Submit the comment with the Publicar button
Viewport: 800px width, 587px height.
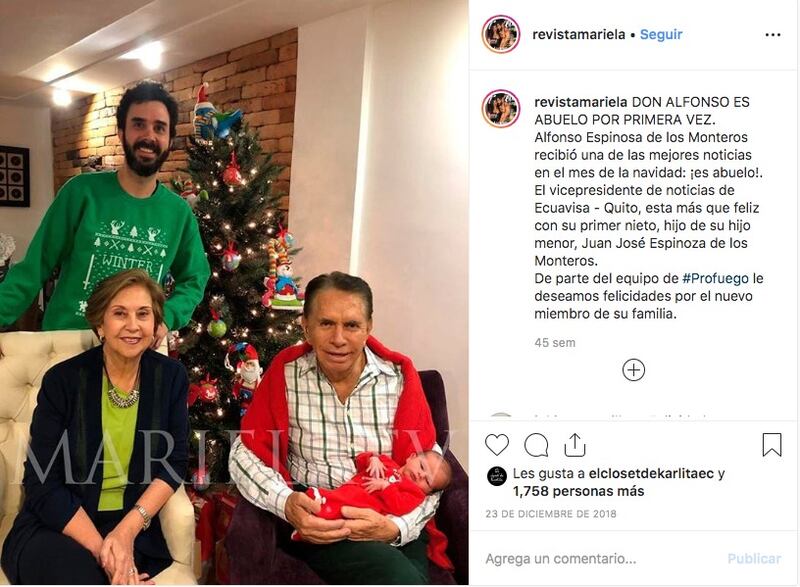tap(754, 559)
